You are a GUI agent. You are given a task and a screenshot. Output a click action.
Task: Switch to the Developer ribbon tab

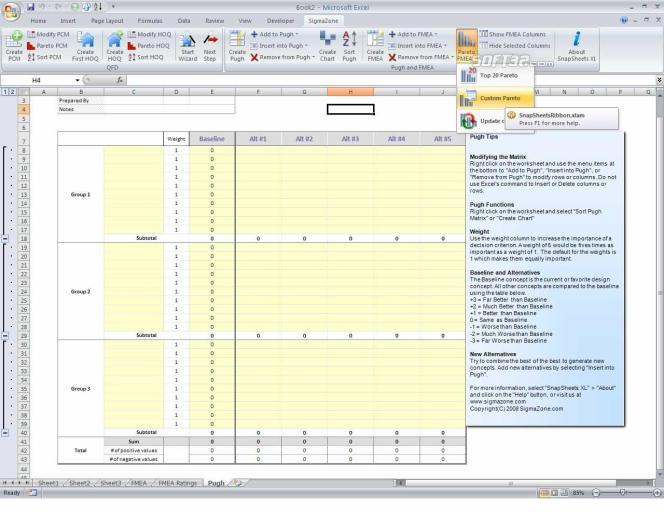(280, 21)
